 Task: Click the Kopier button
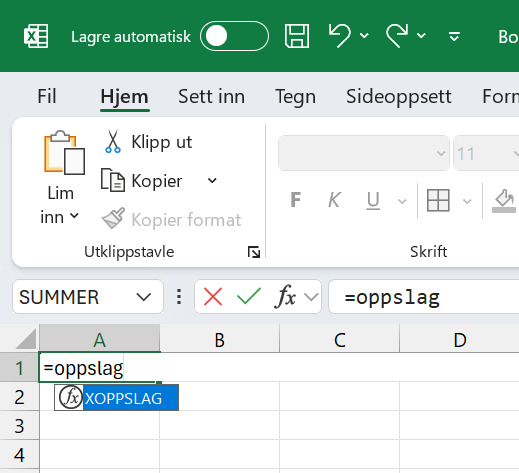coord(142,181)
